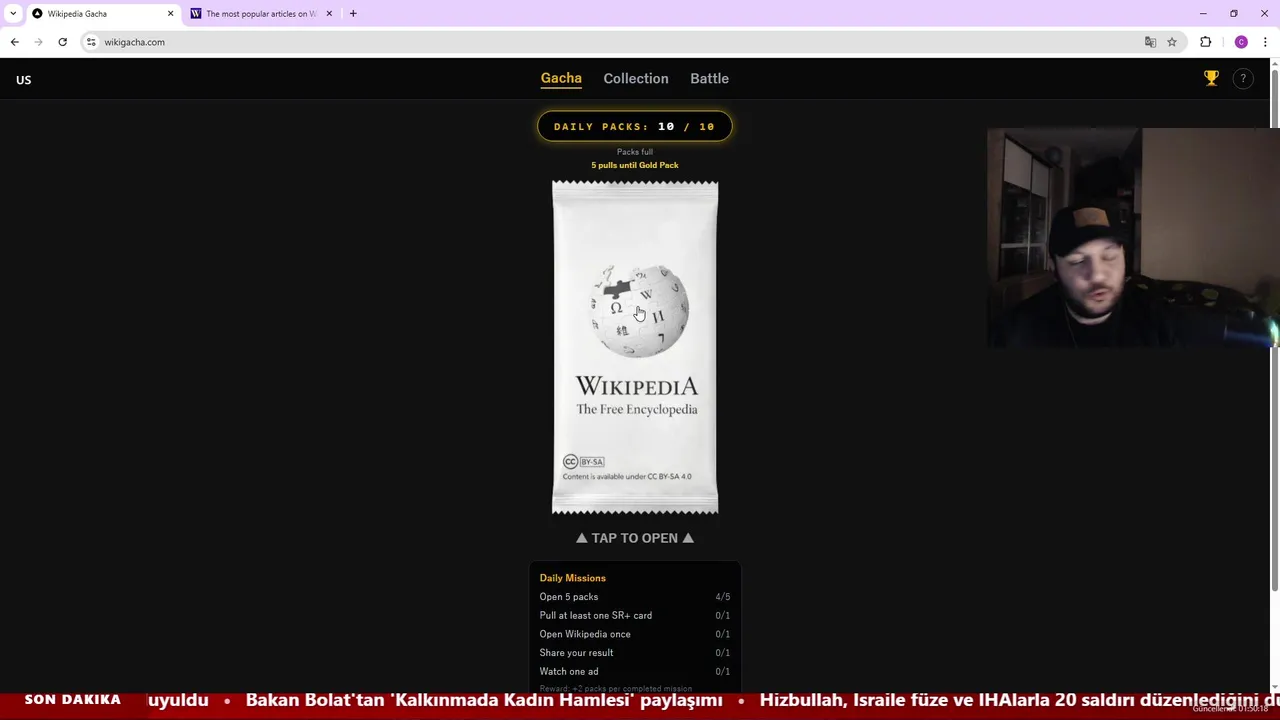Click the Daily Missions heading
Viewport: 1280px width, 720px height.
point(573,578)
